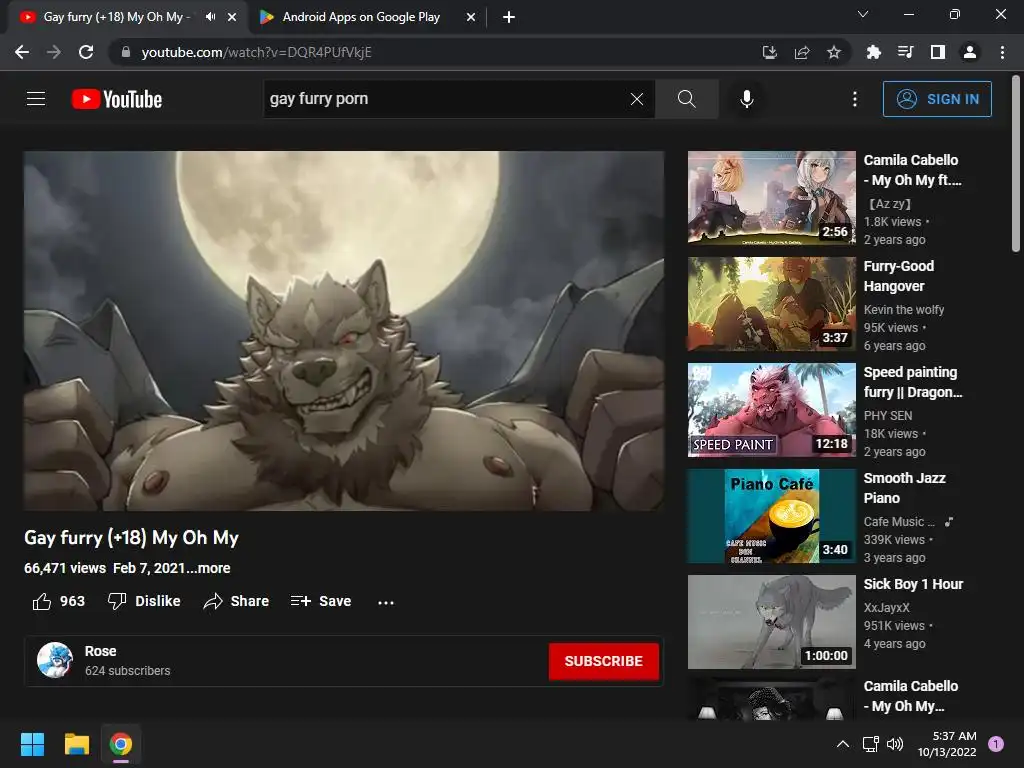Image resolution: width=1024 pixels, height=768 pixels.
Task: Share this page icon in address bar
Action: click(801, 52)
